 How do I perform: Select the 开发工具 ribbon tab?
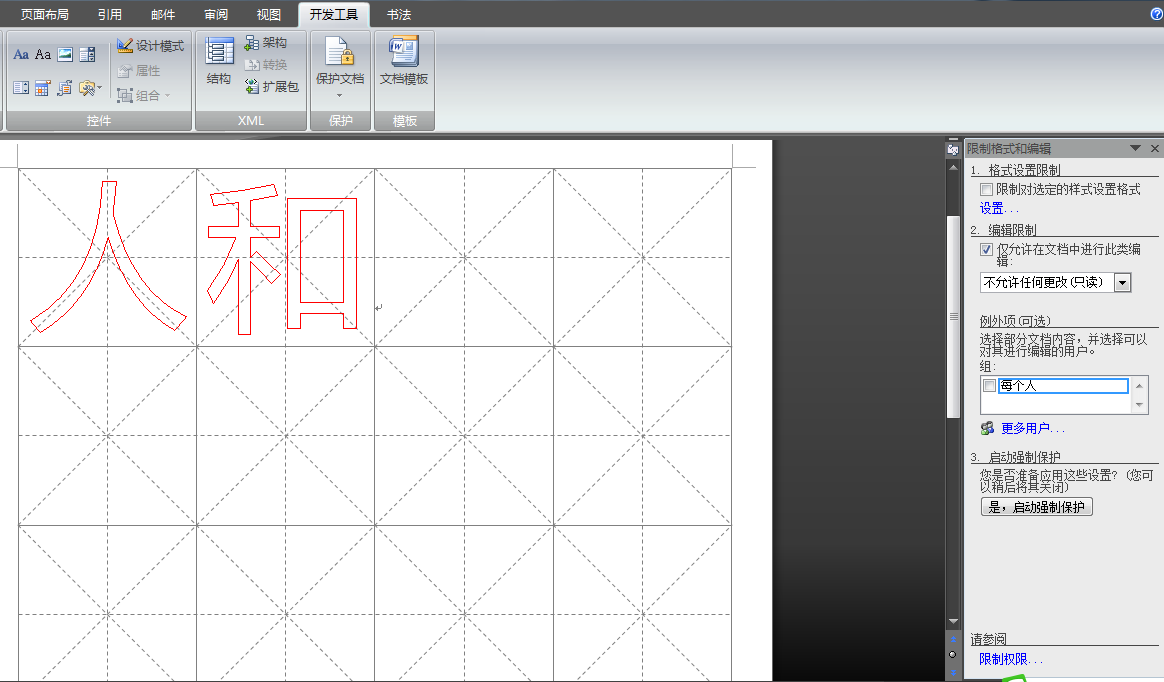[x=333, y=15]
